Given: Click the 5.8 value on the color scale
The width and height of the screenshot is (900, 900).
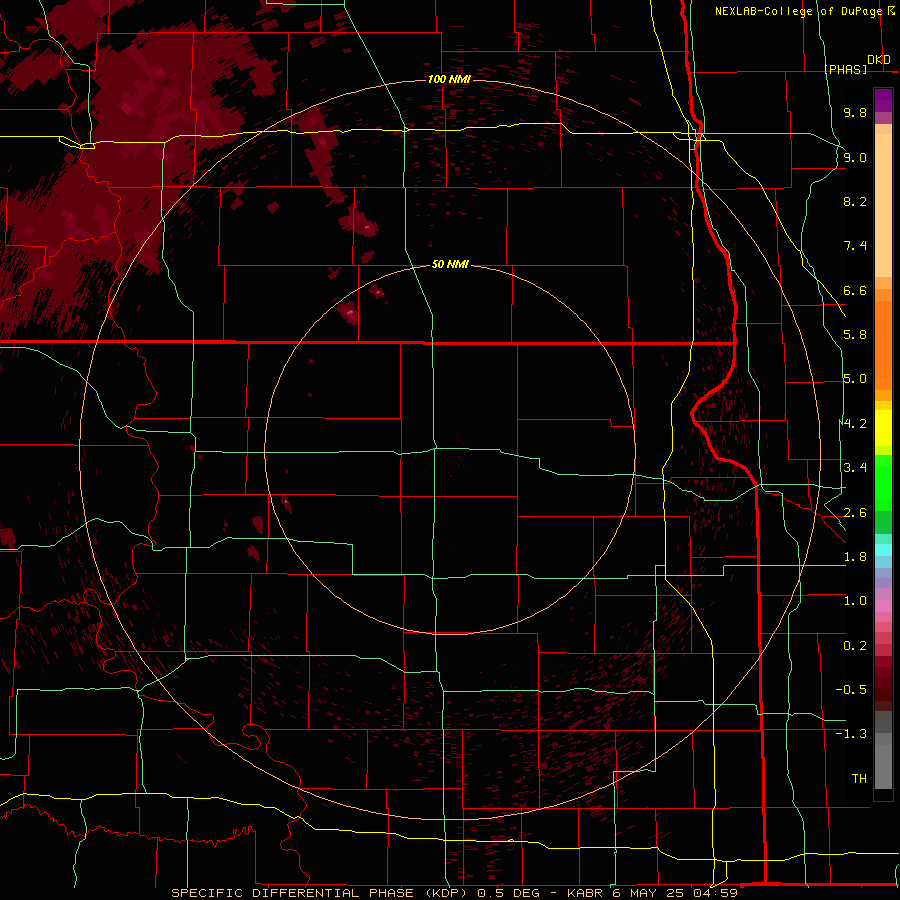Looking at the screenshot, I should tap(855, 335).
